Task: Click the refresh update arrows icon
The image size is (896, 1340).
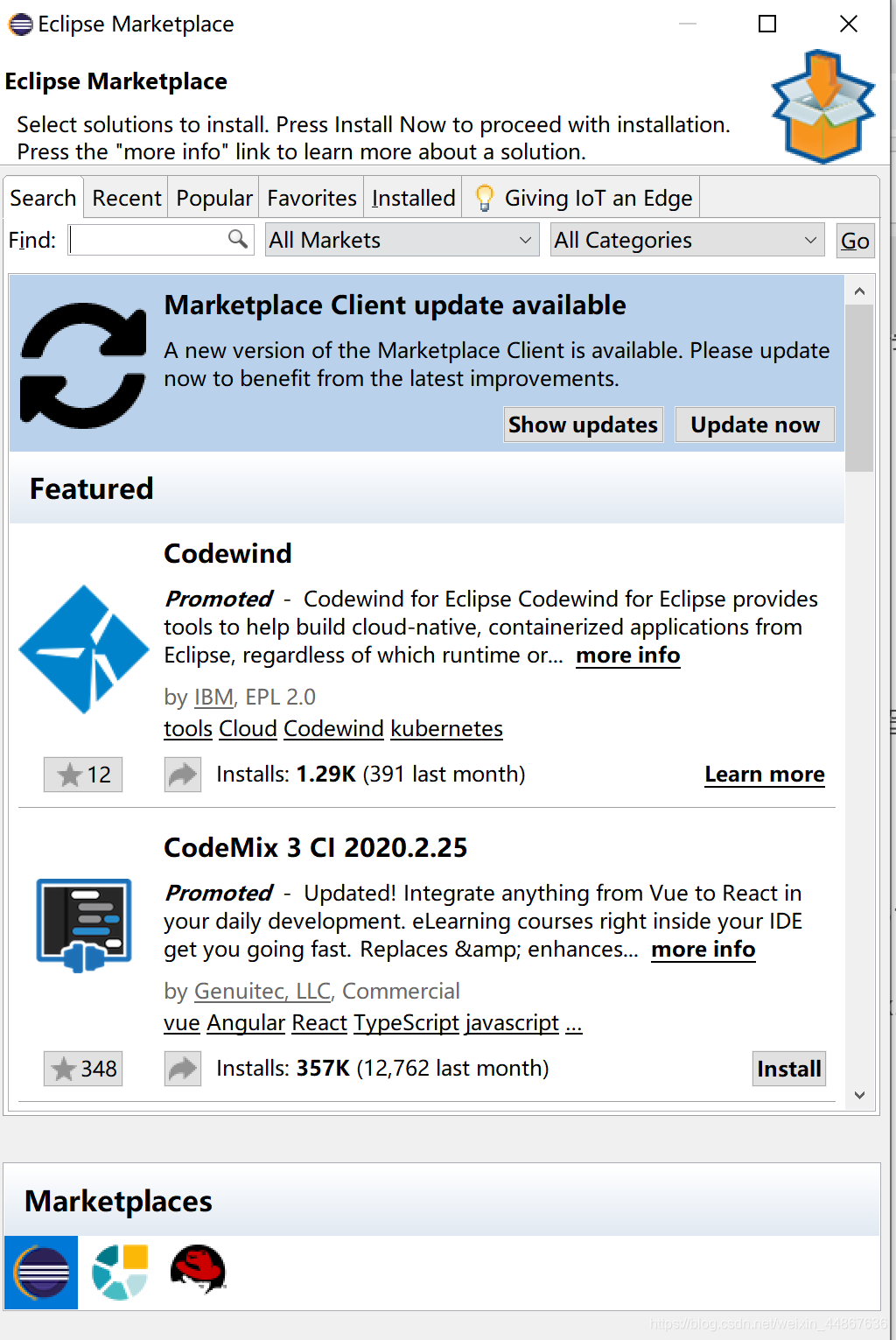Action: click(x=83, y=365)
